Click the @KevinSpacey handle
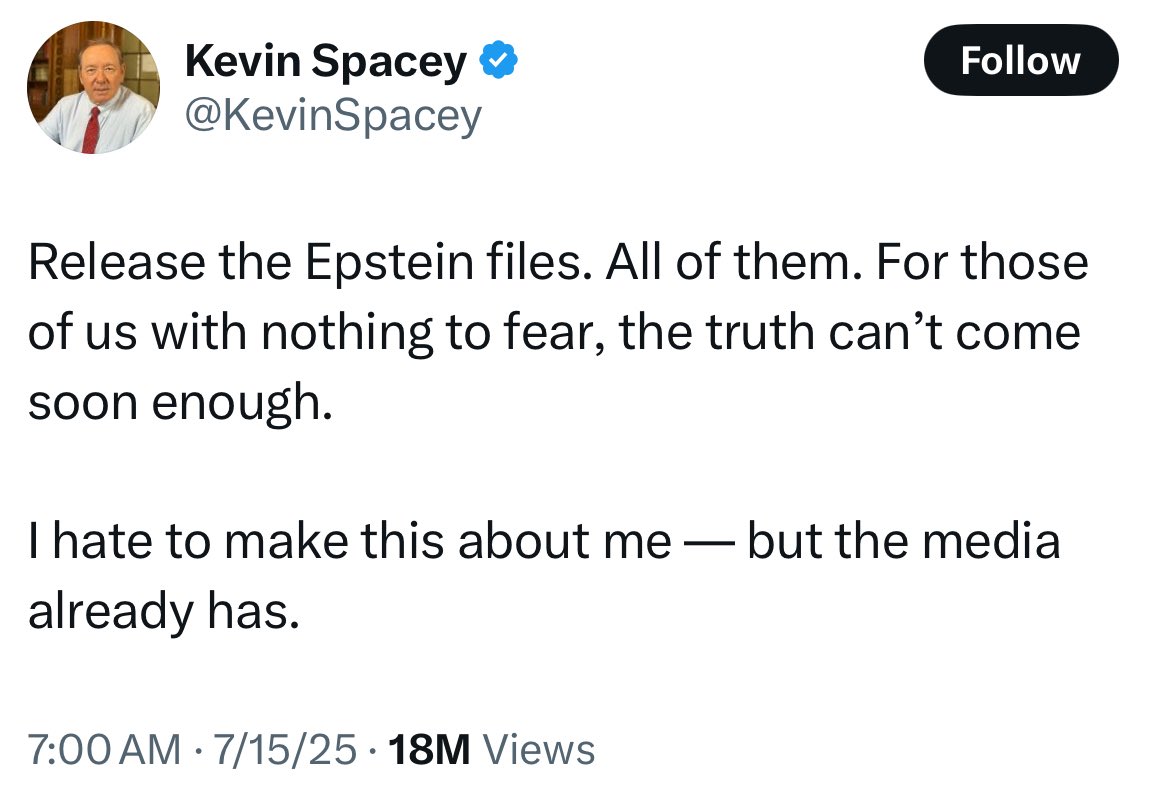Image resolution: width=1170 pixels, height=806 pixels. coord(333,116)
